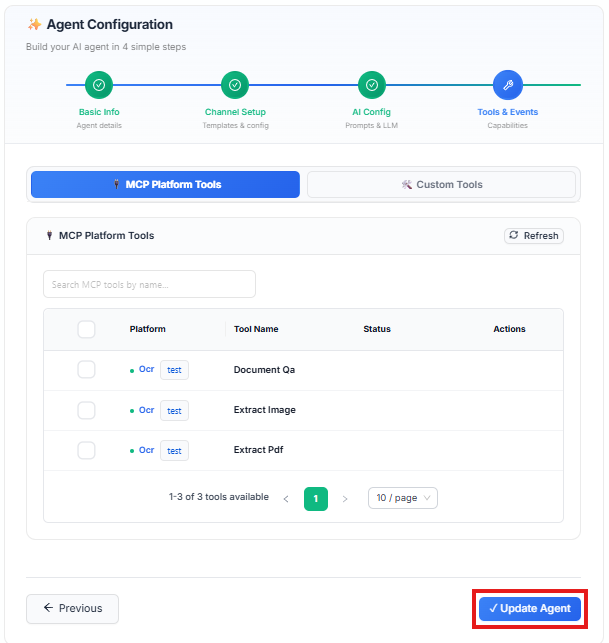
Task: Open the Basic Info step label
Action: coord(99,112)
